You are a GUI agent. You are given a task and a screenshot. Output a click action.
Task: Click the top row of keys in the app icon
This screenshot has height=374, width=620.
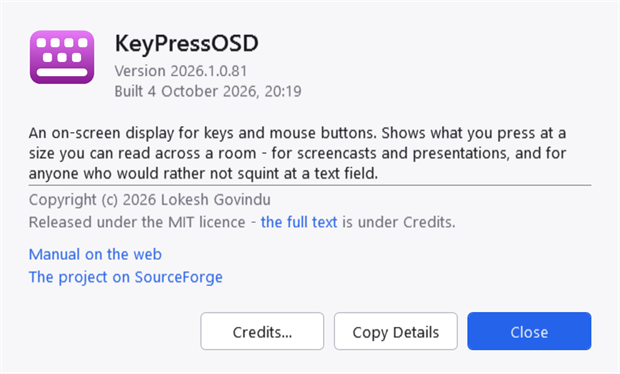(62, 43)
